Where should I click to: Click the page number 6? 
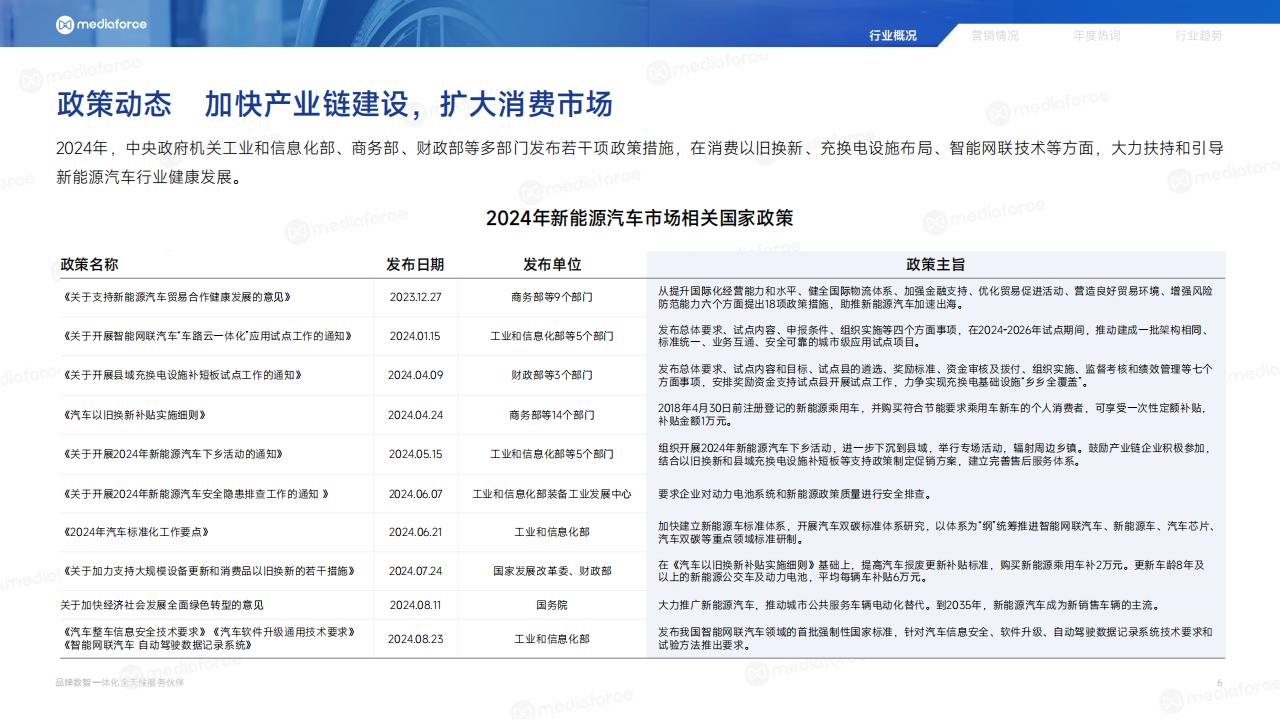click(1220, 682)
